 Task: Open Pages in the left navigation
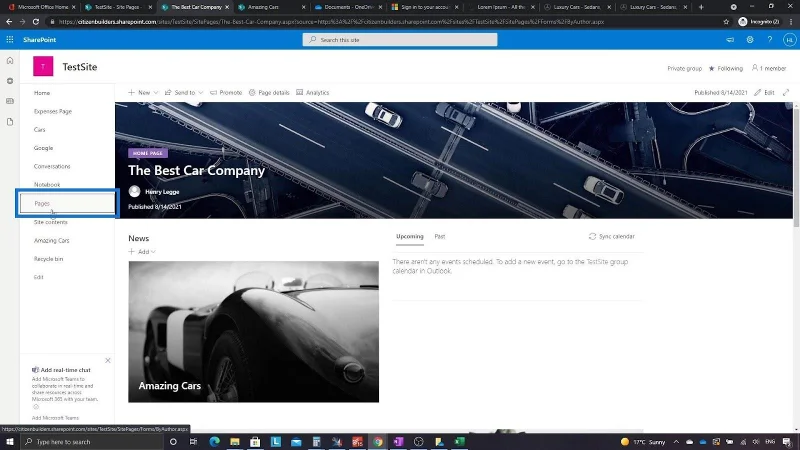click(42, 203)
